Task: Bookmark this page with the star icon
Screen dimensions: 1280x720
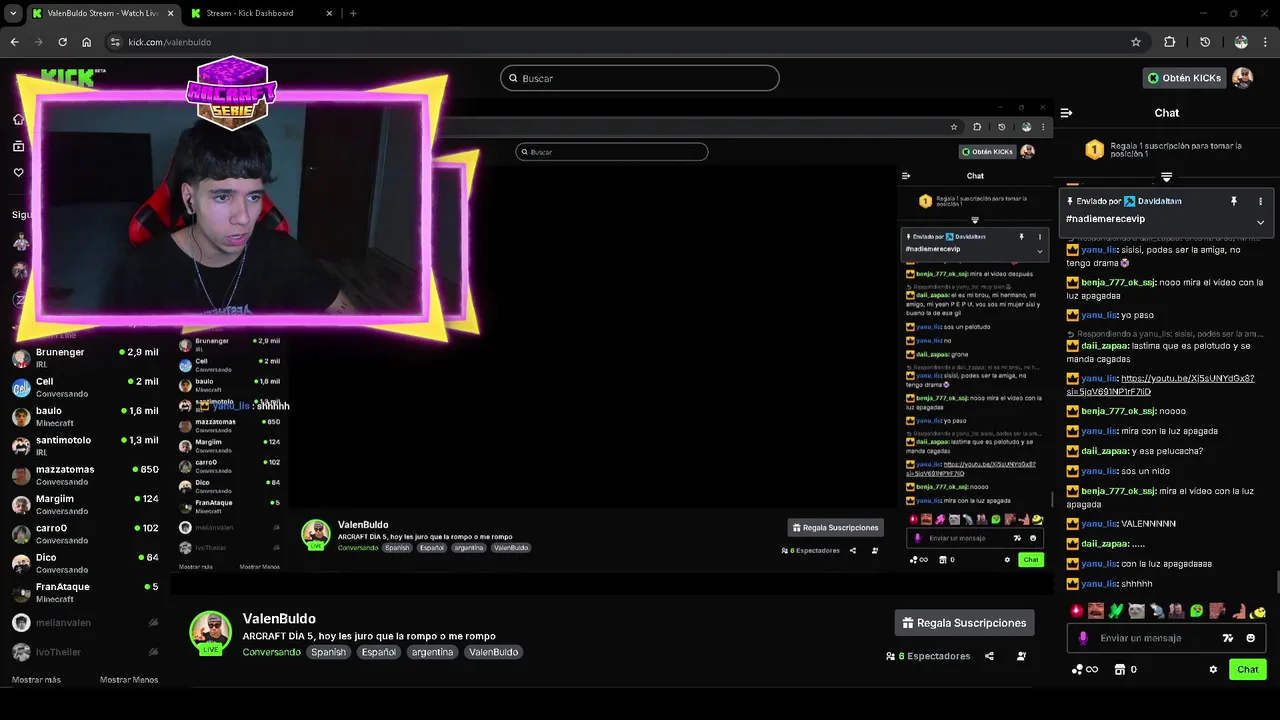Action: pos(1136,42)
